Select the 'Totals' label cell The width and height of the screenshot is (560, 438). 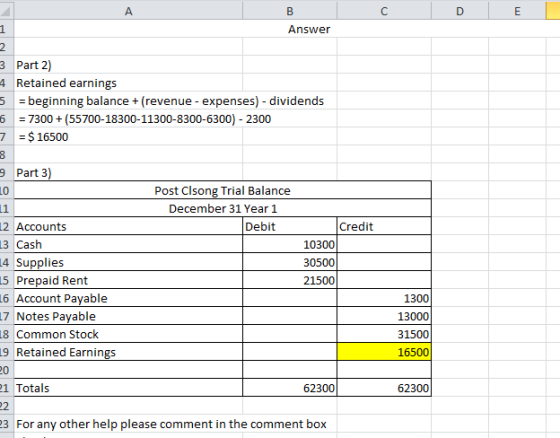point(128,388)
